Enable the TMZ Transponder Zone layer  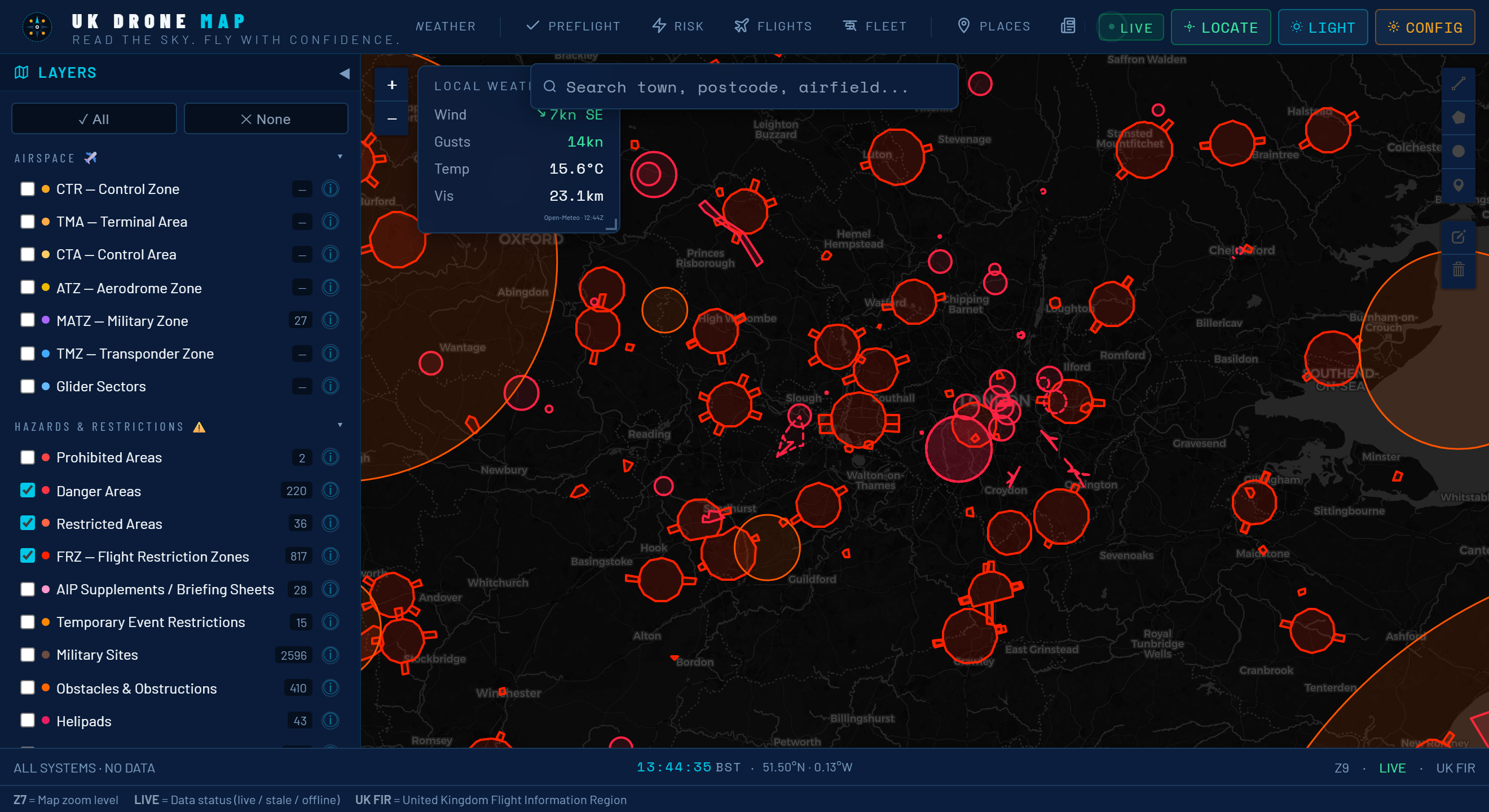coord(27,353)
